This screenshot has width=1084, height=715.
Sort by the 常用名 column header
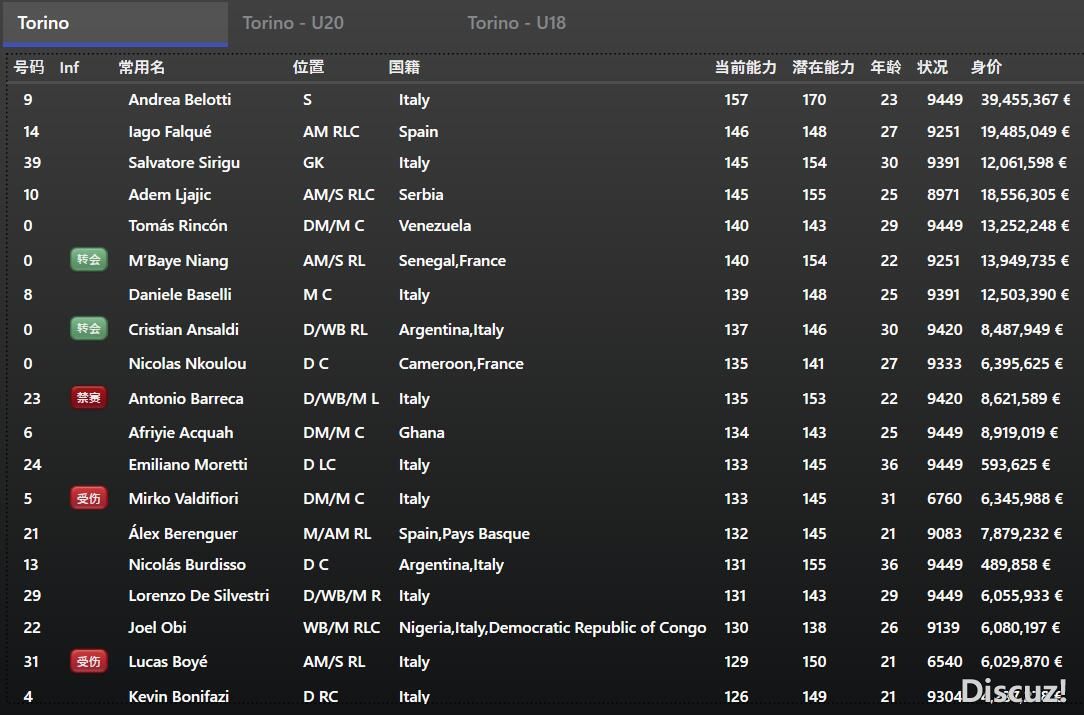142,67
